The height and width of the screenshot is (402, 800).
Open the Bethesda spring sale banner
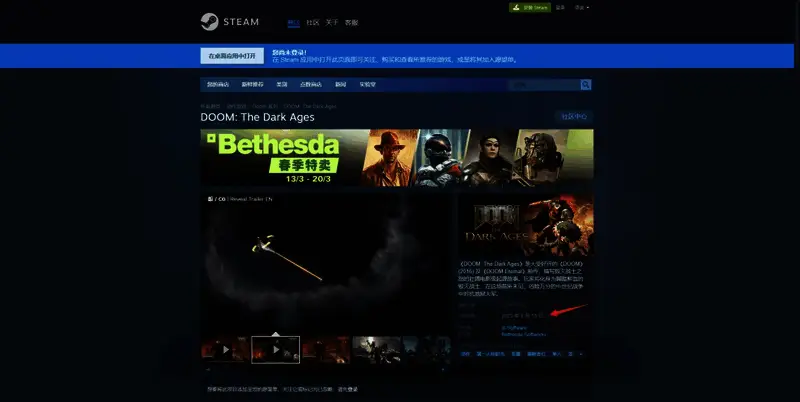coord(396,157)
